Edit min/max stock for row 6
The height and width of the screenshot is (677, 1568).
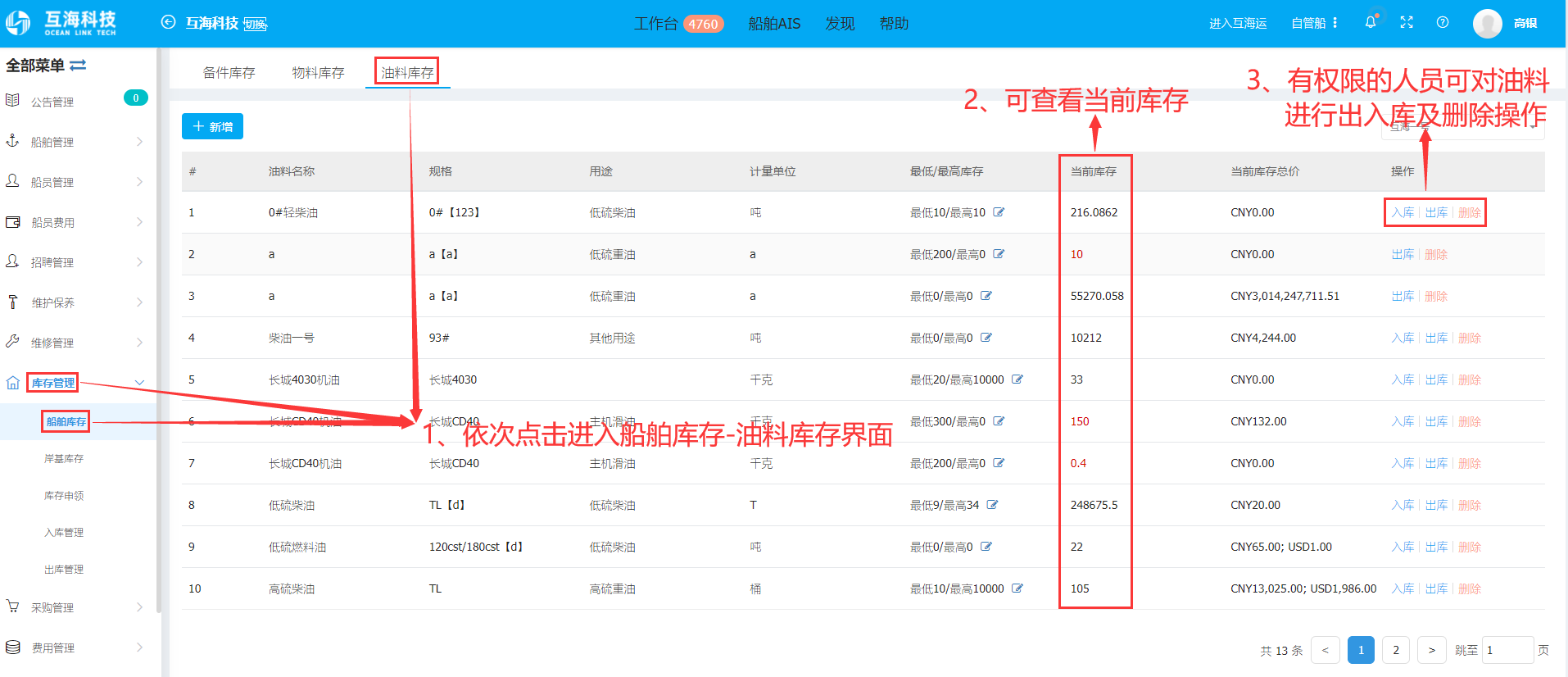(x=999, y=421)
